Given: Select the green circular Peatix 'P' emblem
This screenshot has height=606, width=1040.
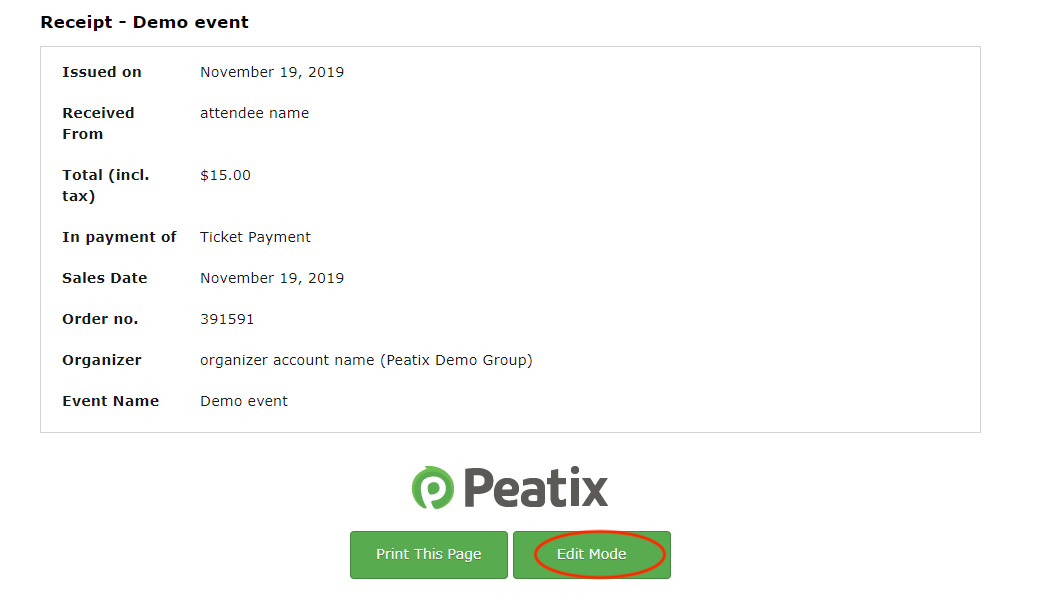Looking at the screenshot, I should 433,488.
